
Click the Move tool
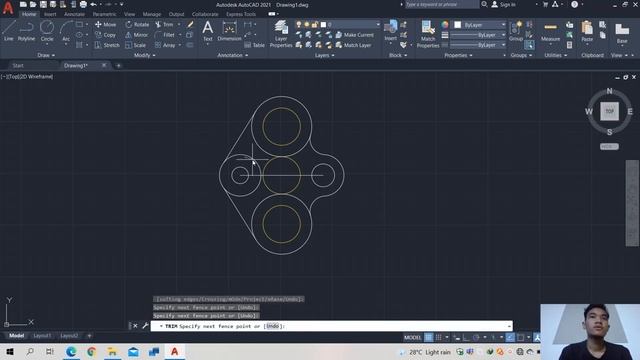105,24
